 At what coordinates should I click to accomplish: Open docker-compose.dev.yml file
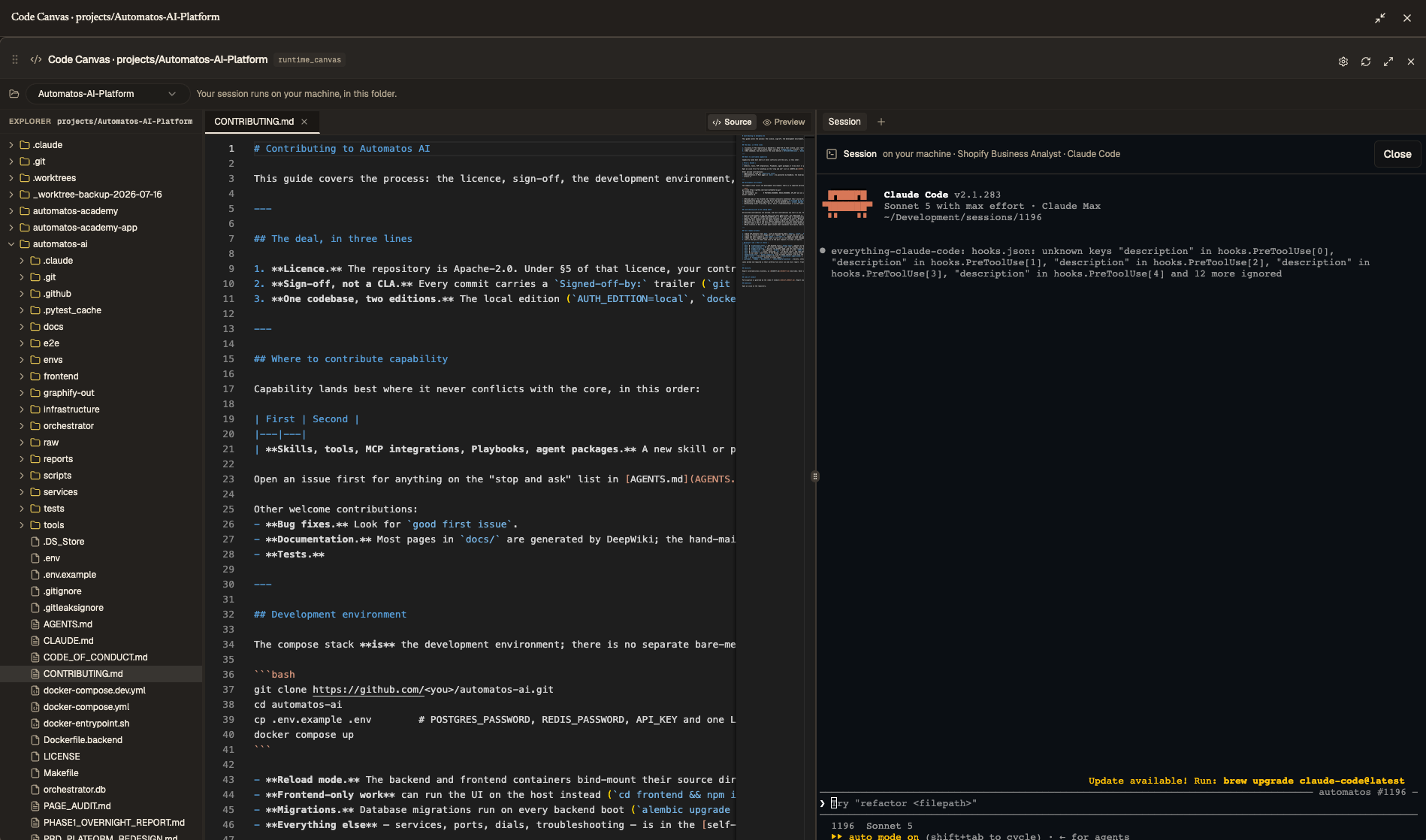pos(101,690)
